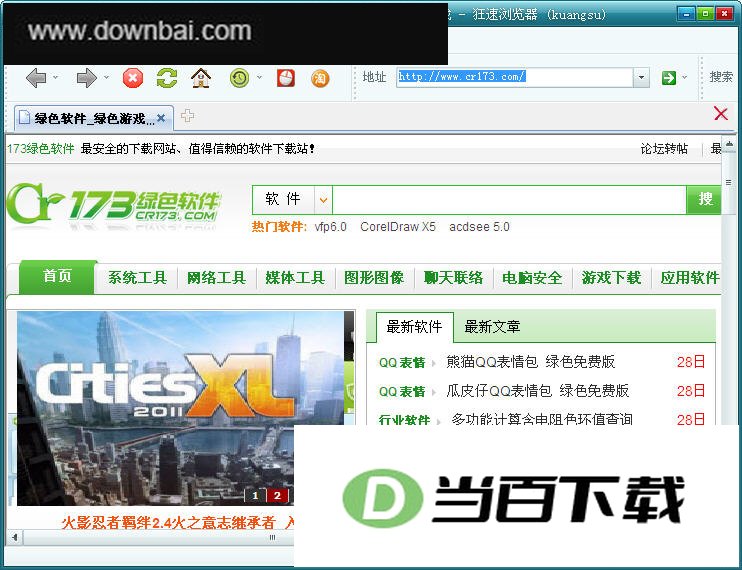The width and height of the screenshot is (742, 570).
Task: Open the 网络工具 category
Action: 216,278
